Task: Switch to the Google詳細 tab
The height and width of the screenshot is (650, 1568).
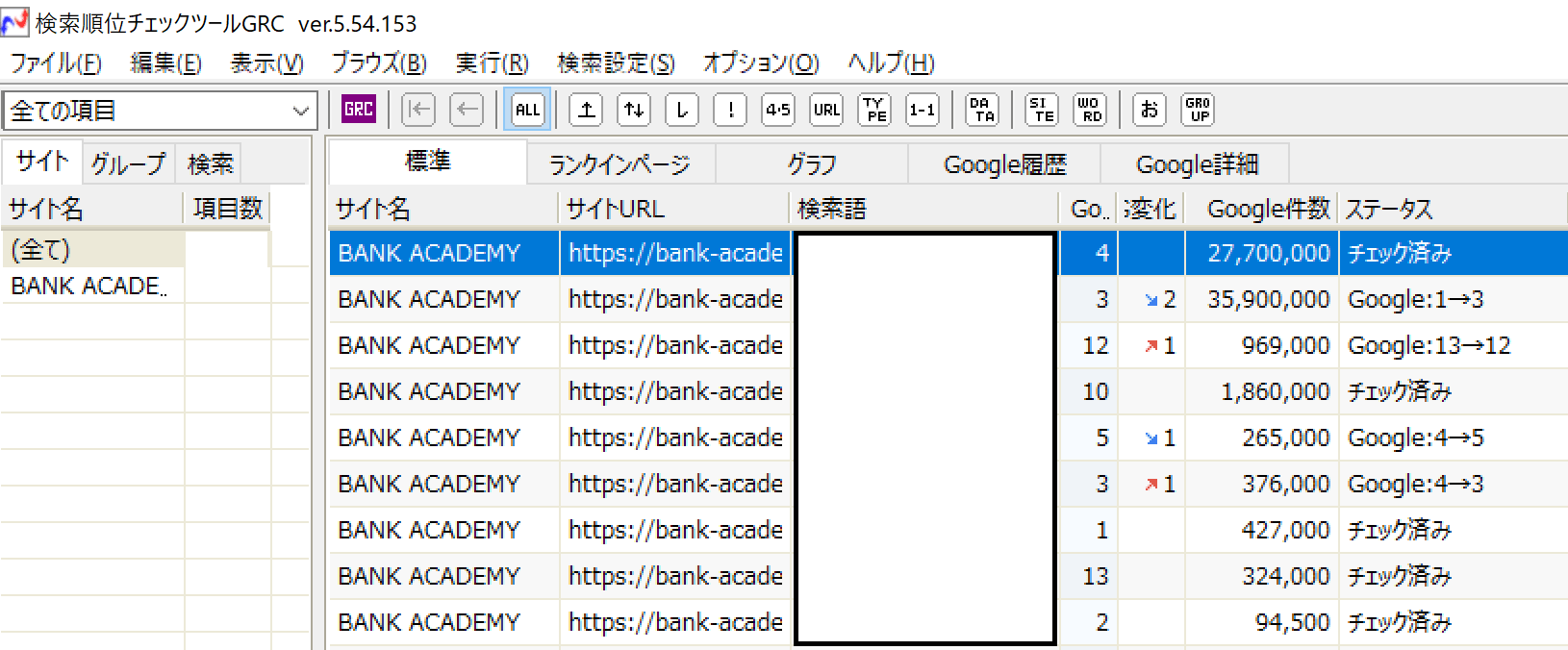Action: (x=1197, y=164)
